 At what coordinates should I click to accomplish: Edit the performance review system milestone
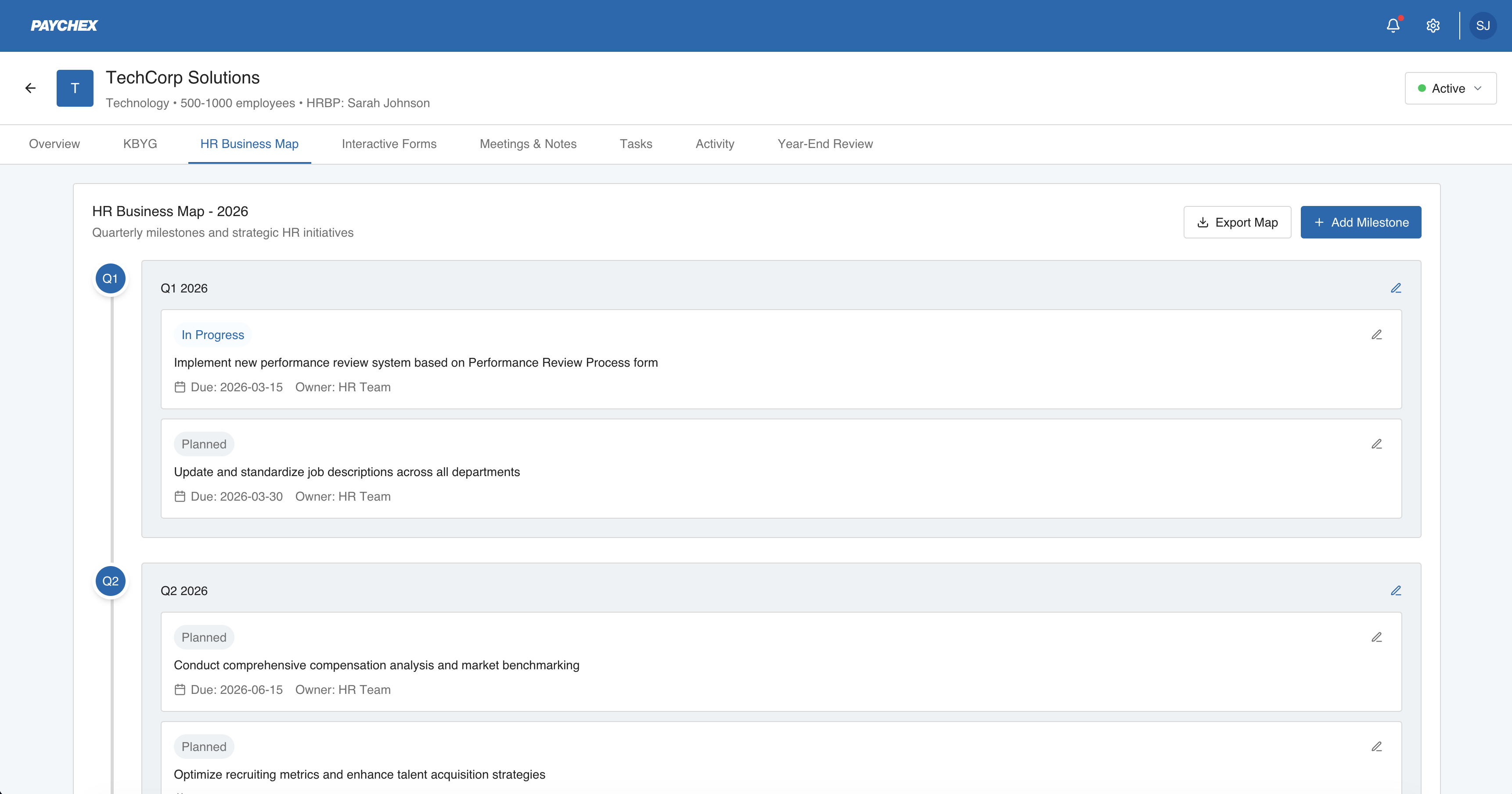point(1376,335)
